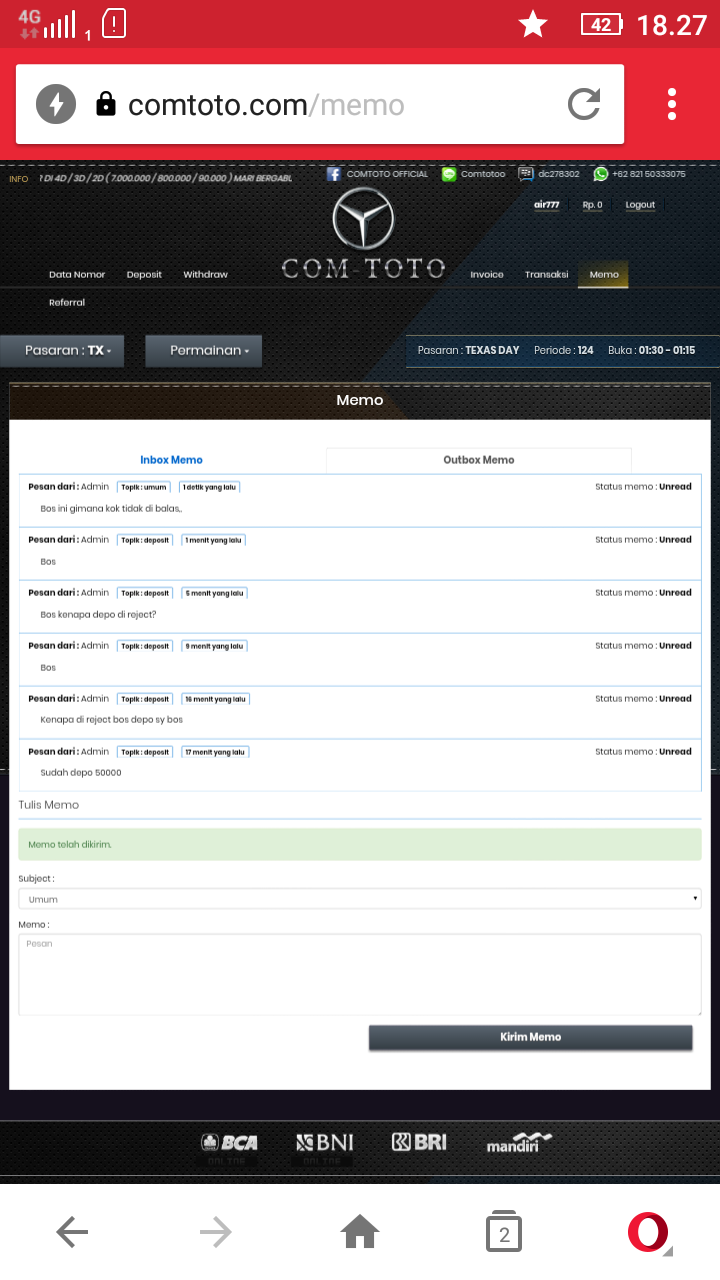Open the tab switcher showing 2 tabs

tap(504, 1232)
